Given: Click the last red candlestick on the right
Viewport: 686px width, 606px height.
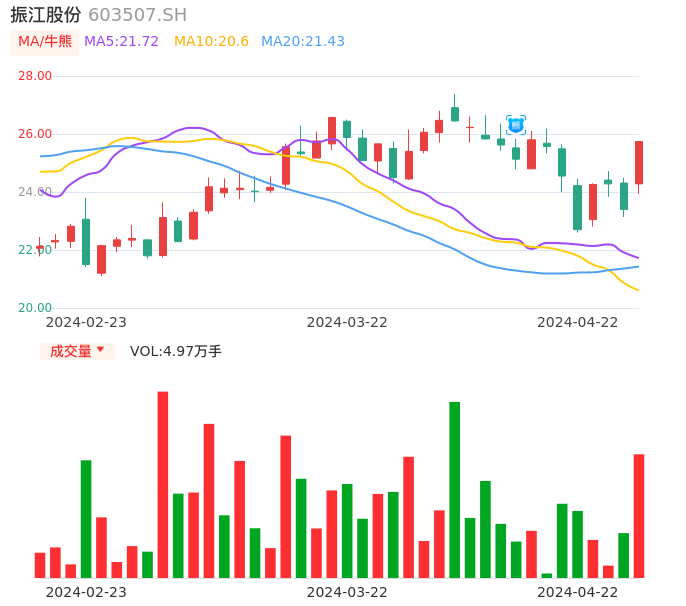Looking at the screenshot, I should (639, 162).
